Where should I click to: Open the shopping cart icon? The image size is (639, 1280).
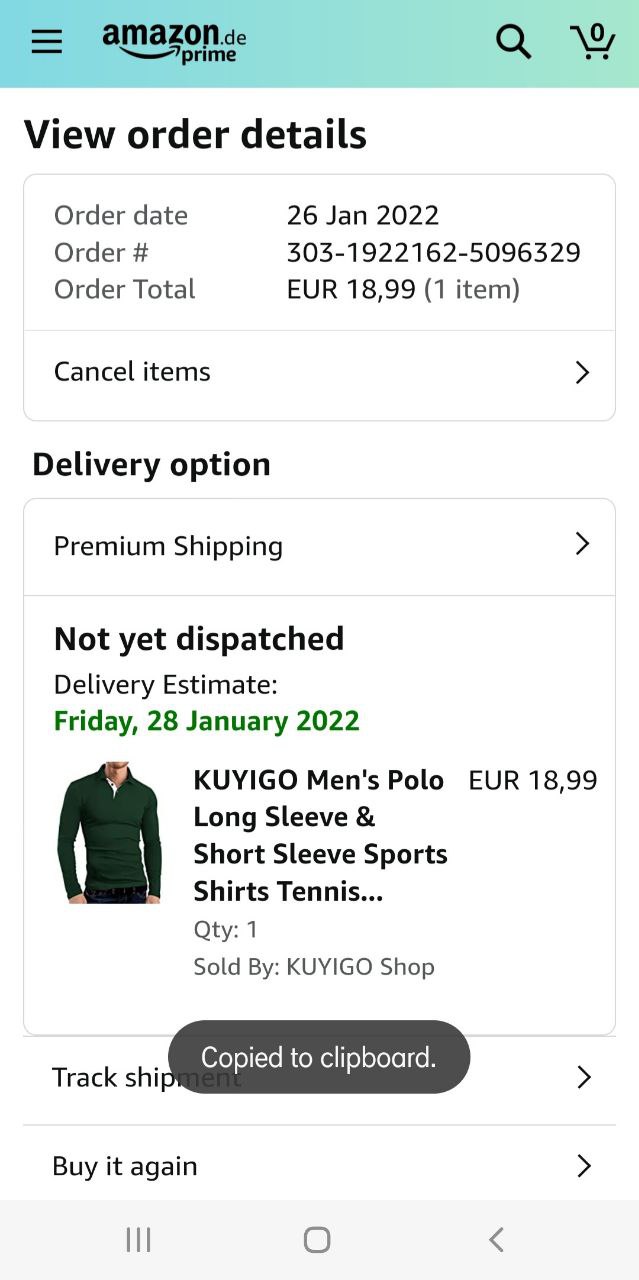coord(592,42)
